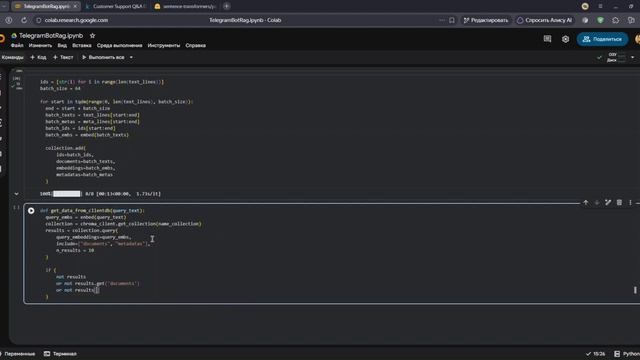Open browser extensions puzzle icon

click(x=616, y=20)
